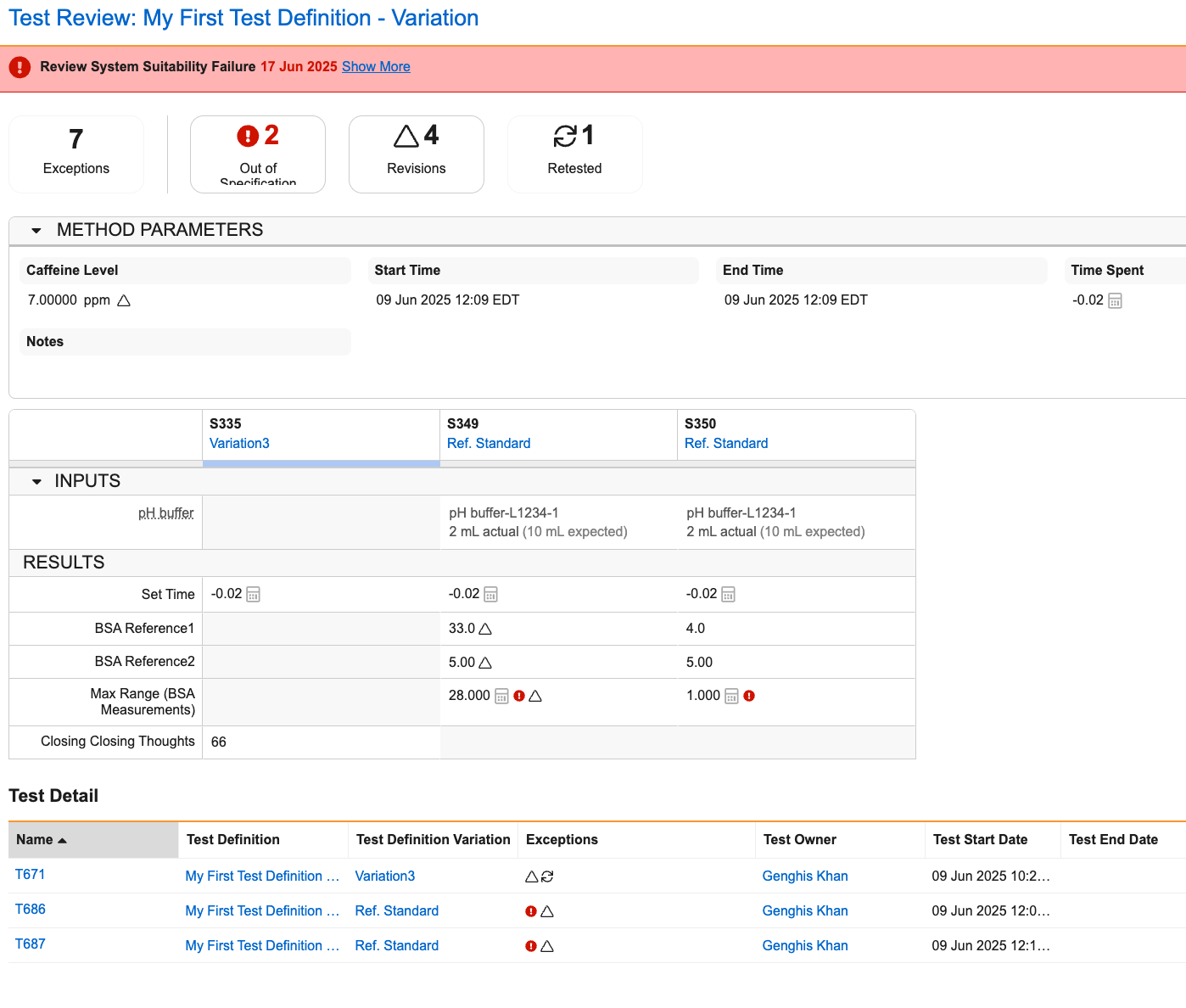Open My First Test Definition link in T687 row
The image size is (1186, 1008).
(262, 946)
